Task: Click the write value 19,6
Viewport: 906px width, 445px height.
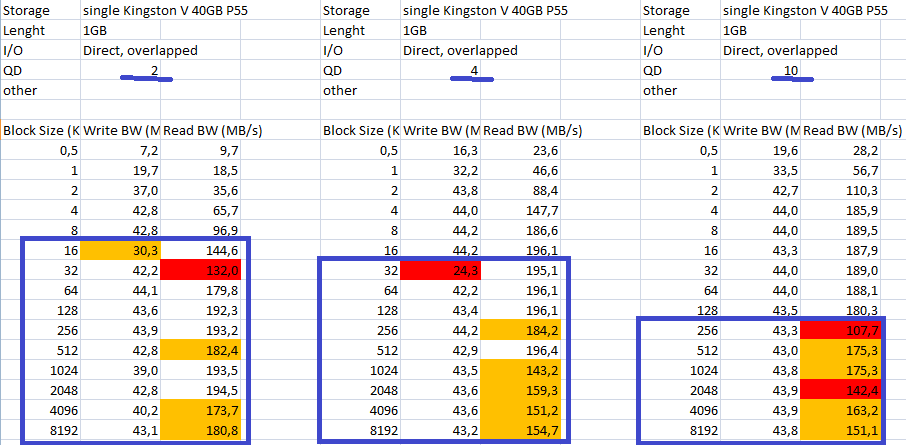Action: click(x=760, y=151)
